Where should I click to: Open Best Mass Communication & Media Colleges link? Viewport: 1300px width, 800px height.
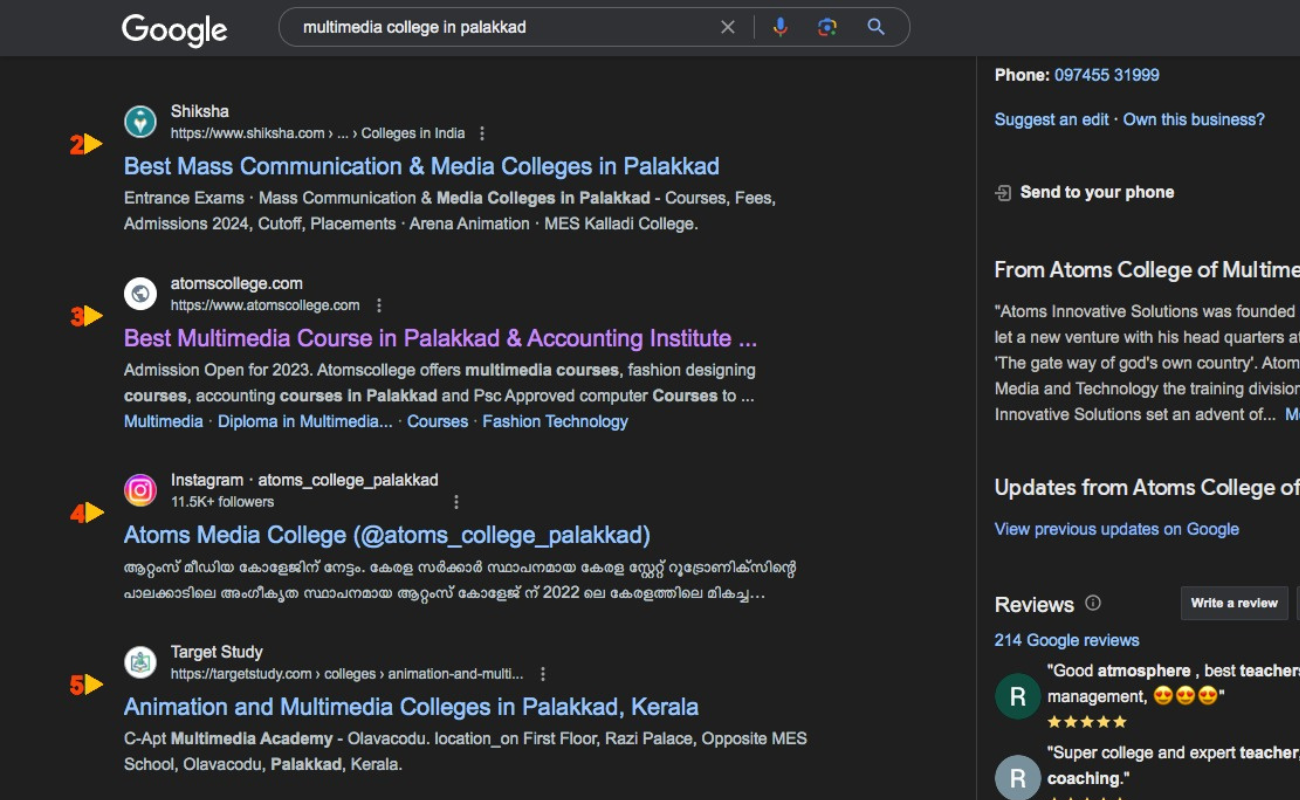tap(422, 166)
